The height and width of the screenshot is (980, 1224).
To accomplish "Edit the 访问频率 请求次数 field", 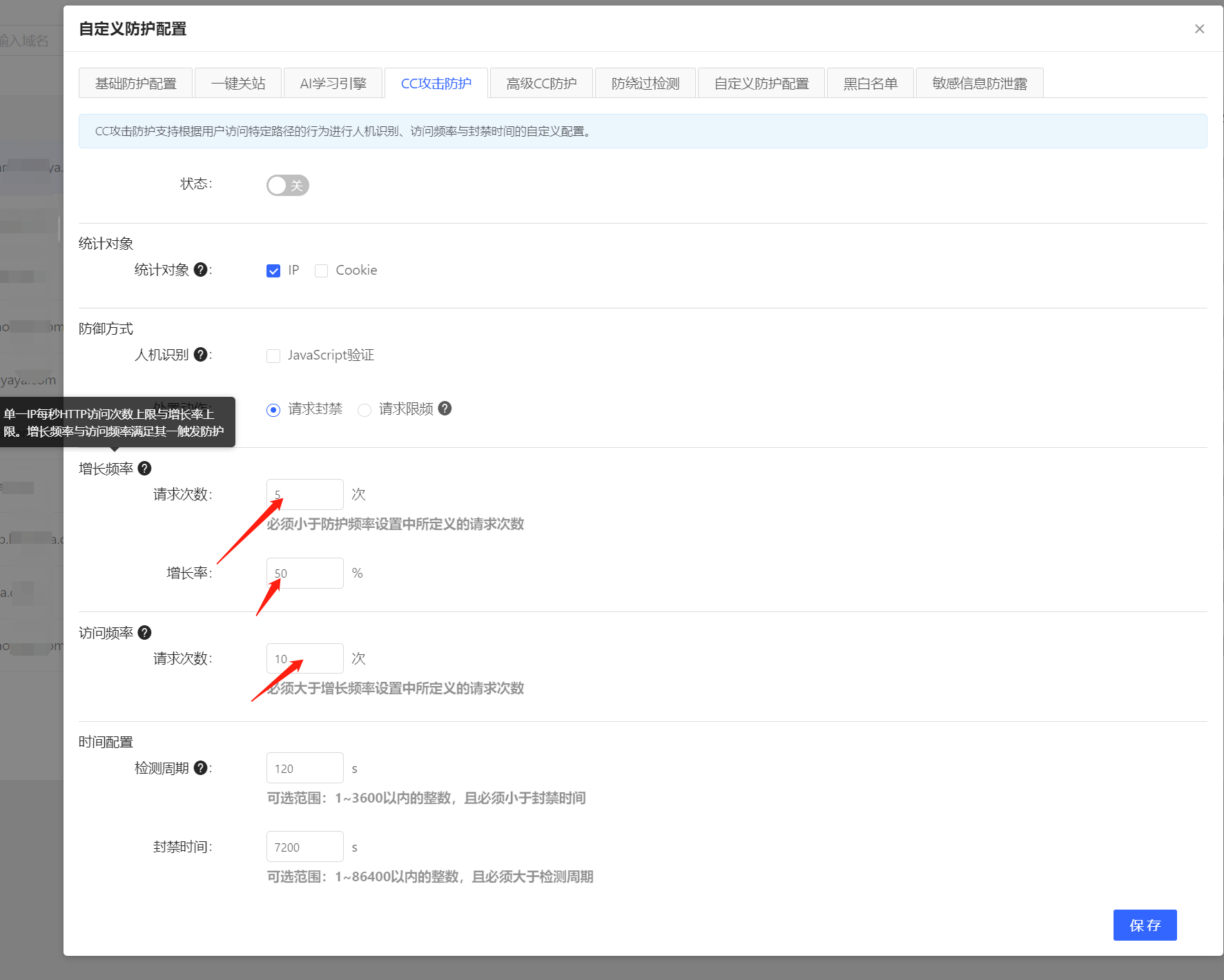I will click(x=305, y=658).
